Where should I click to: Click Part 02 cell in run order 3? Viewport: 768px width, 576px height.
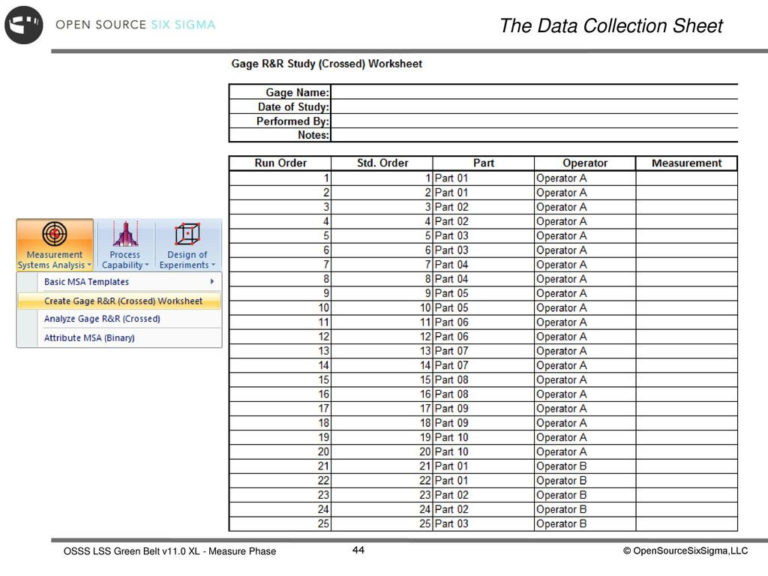(x=483, y=207)
